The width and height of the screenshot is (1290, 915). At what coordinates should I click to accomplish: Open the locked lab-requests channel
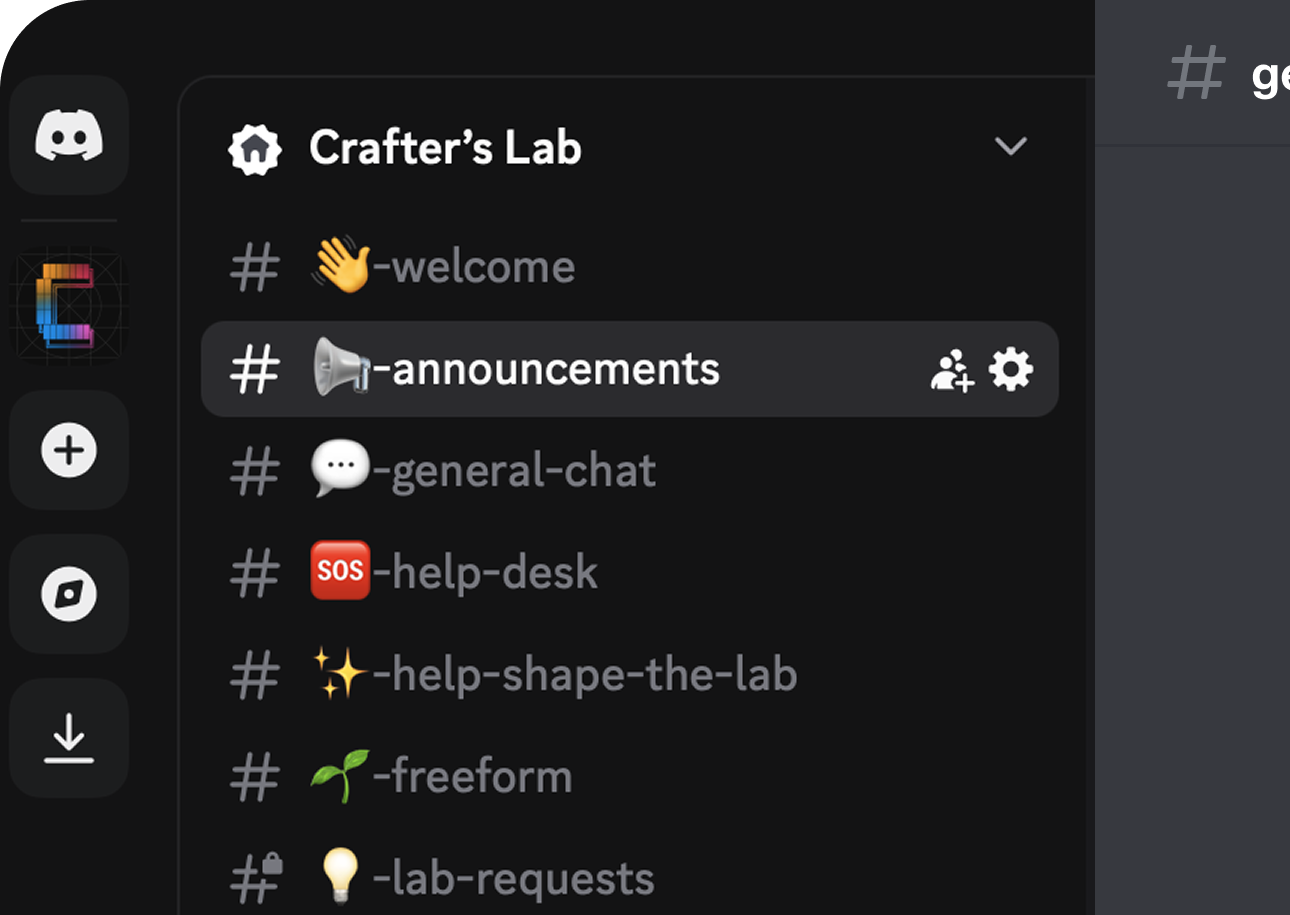pyautogui.click(x=512, y=879)
